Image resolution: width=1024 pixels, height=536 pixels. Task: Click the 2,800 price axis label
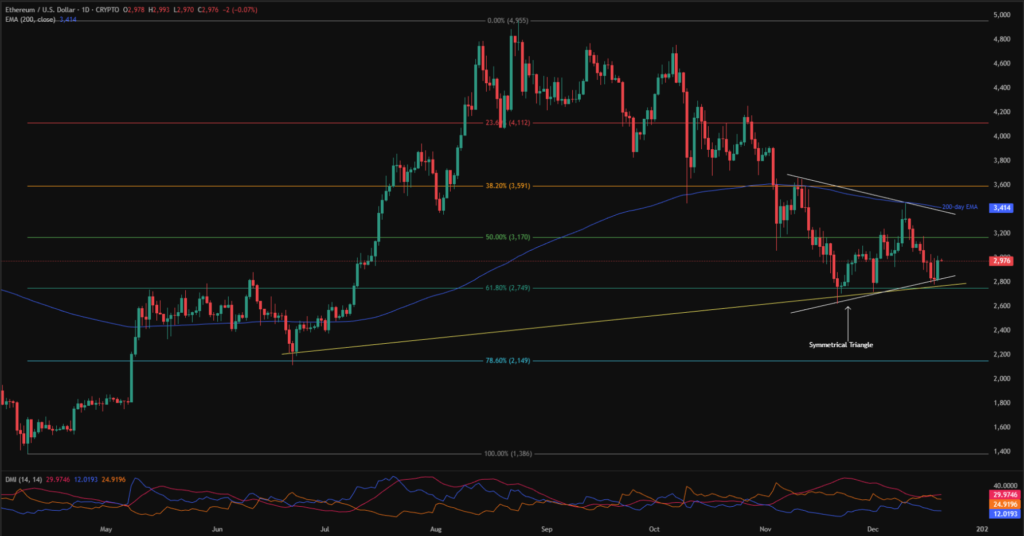point(1002,282)
